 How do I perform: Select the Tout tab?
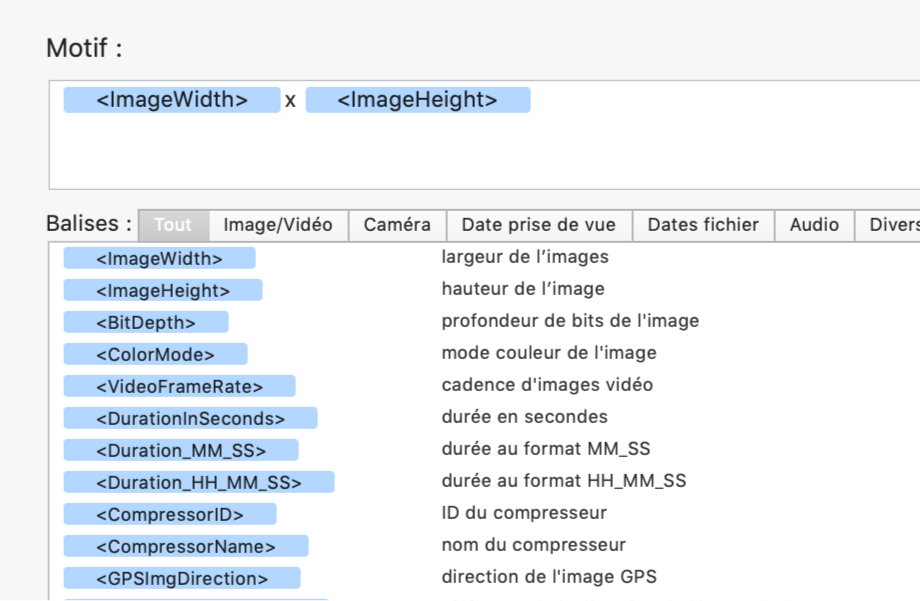[x=173, y=225]
